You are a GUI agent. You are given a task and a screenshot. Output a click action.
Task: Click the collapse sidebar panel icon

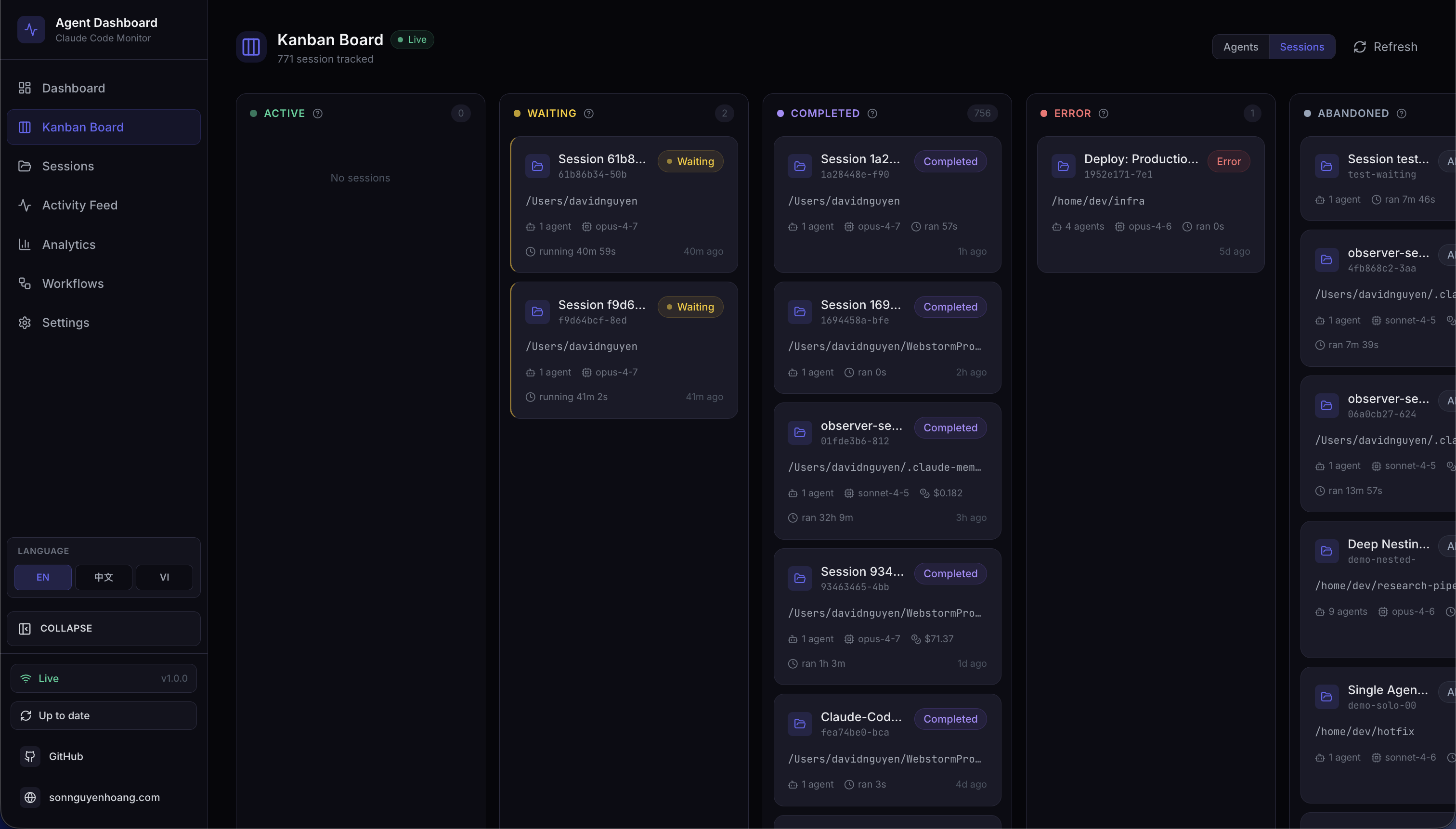coord(25,628)
